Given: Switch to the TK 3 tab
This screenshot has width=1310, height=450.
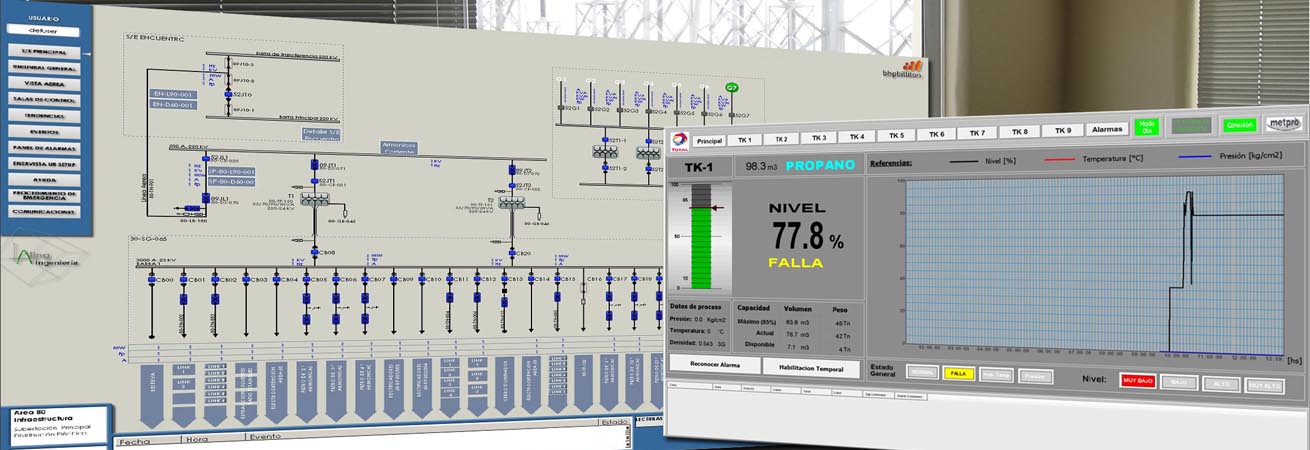Looking at the screenshot, I should (819, 138).
